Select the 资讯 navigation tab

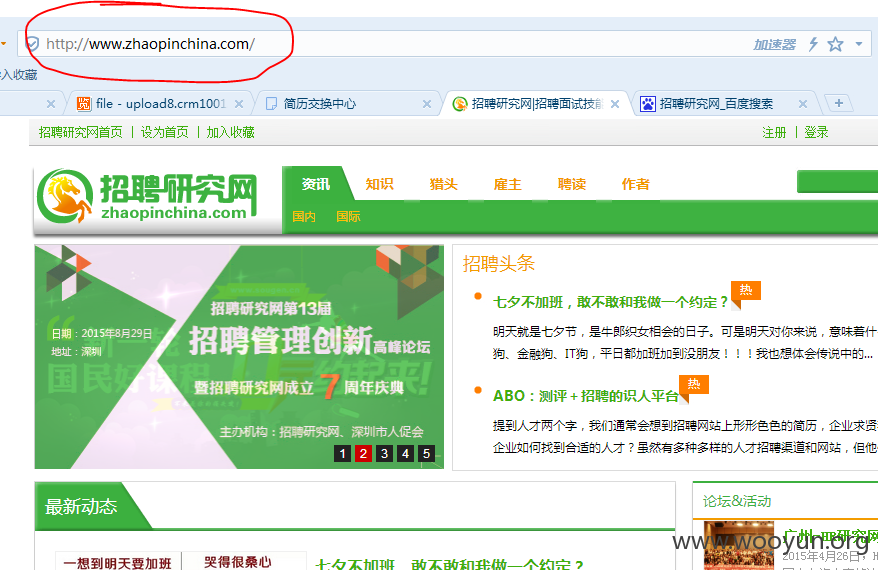316,184
